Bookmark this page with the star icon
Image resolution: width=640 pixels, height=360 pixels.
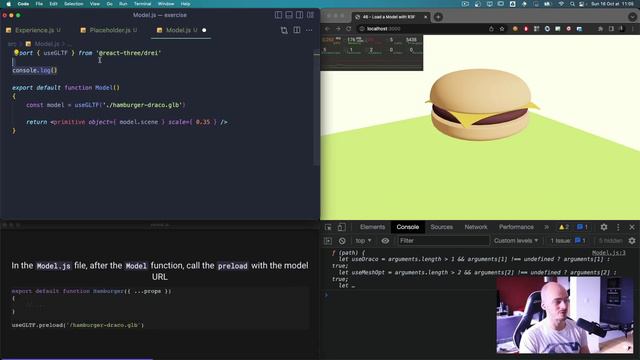[x=502, y=29]
